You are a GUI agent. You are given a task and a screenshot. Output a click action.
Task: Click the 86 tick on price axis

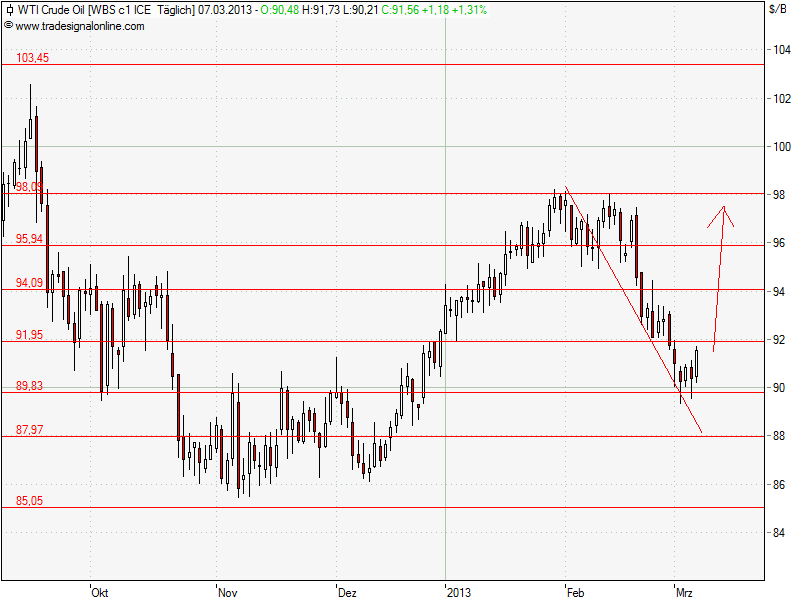click(x=779, y=484)
